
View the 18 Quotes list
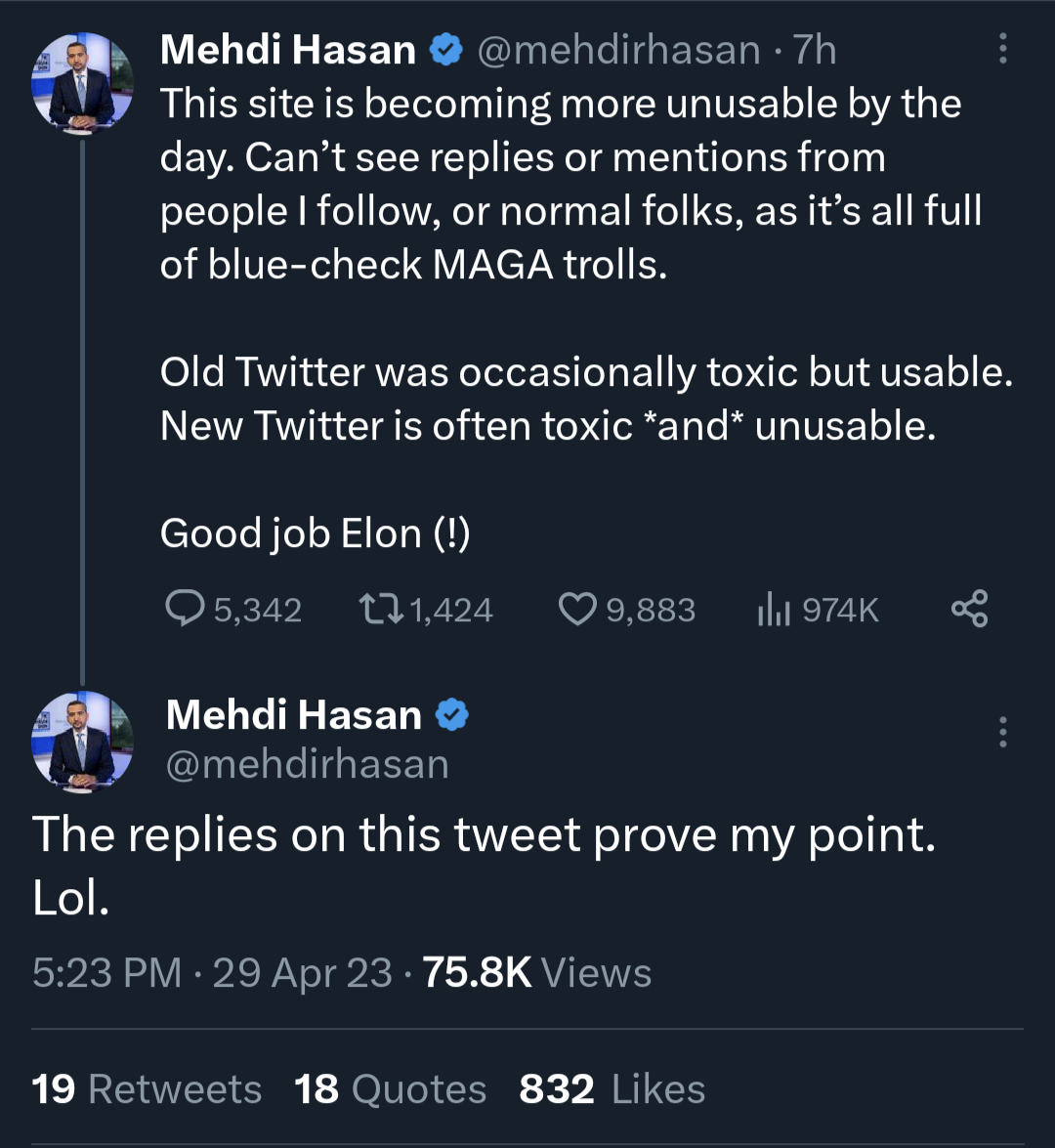390,1088
